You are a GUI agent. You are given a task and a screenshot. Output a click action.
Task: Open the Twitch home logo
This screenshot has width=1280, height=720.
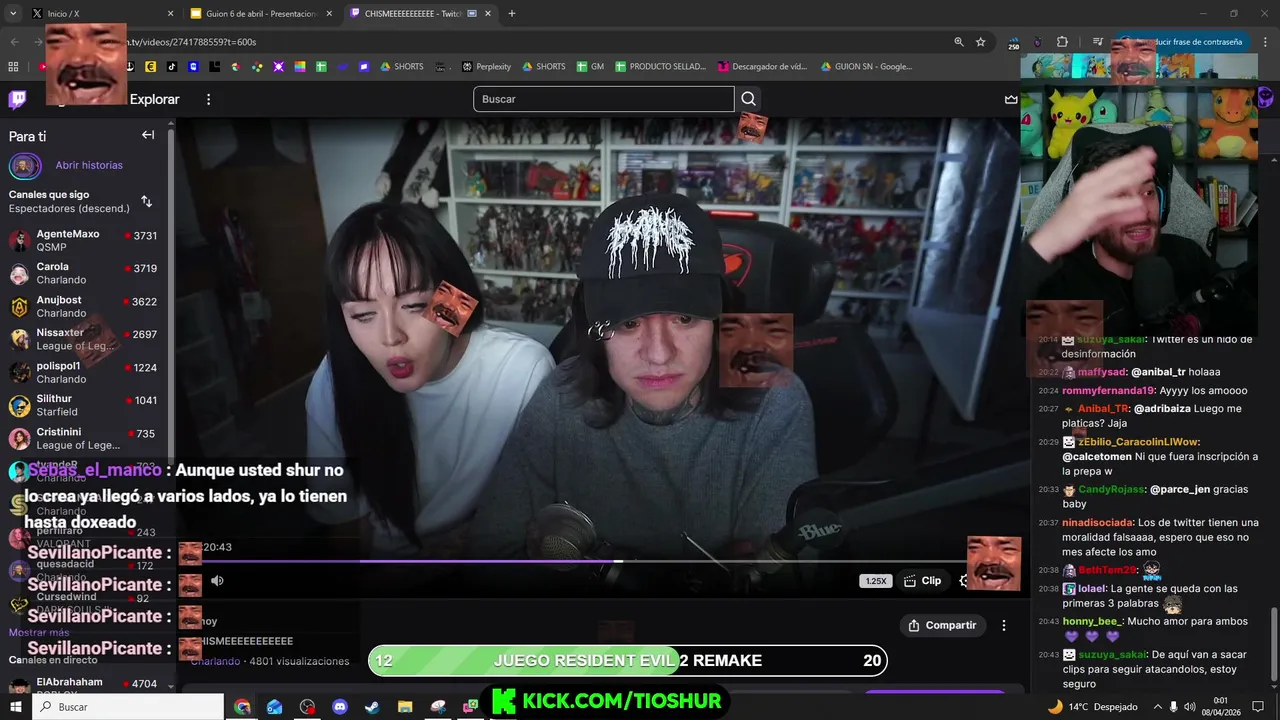click(x=18, y=99)
